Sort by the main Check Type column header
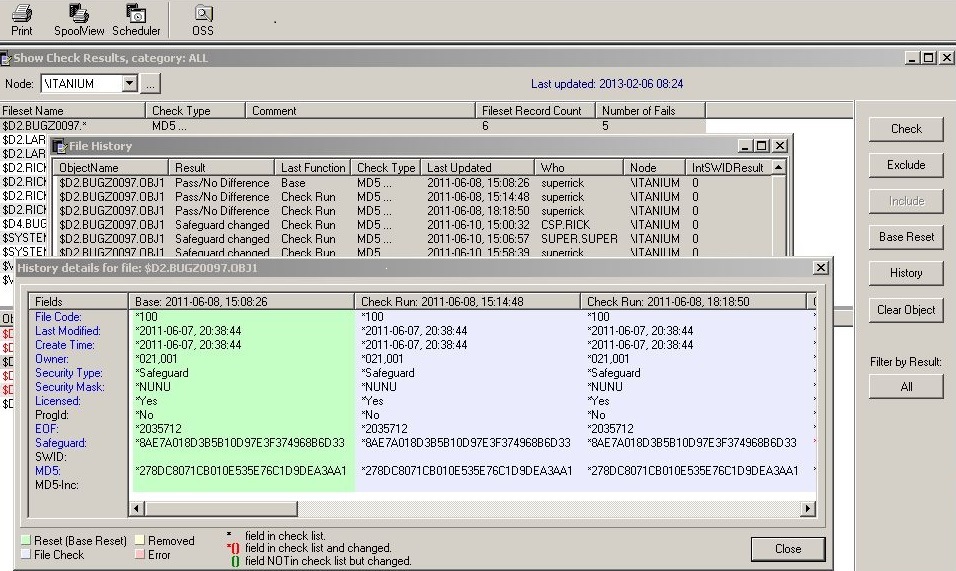Image resolution: width=956 pixels, height=571 pixels. [x=196, y=110]
